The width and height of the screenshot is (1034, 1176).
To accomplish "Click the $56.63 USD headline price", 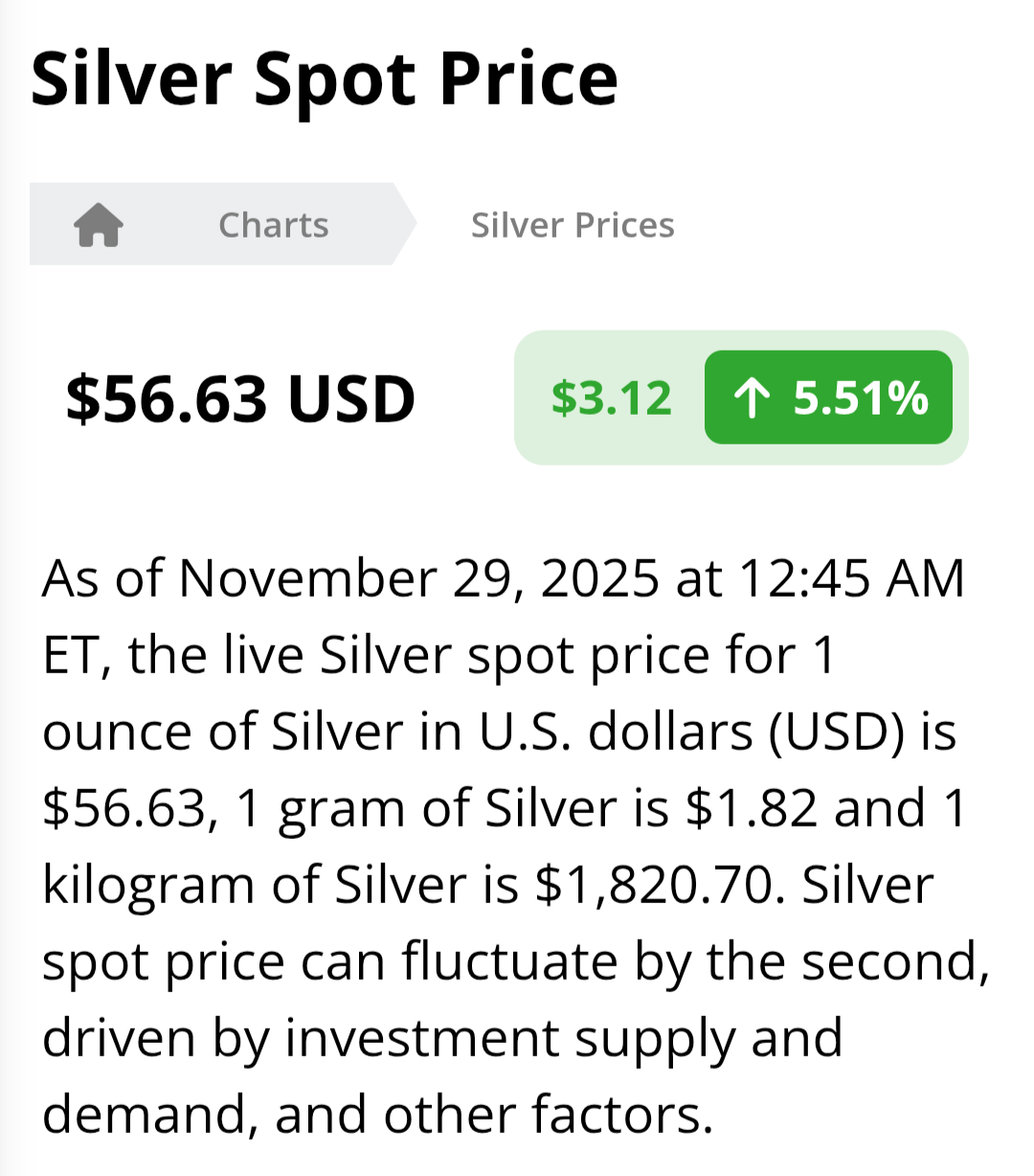I will pos(240,398).
